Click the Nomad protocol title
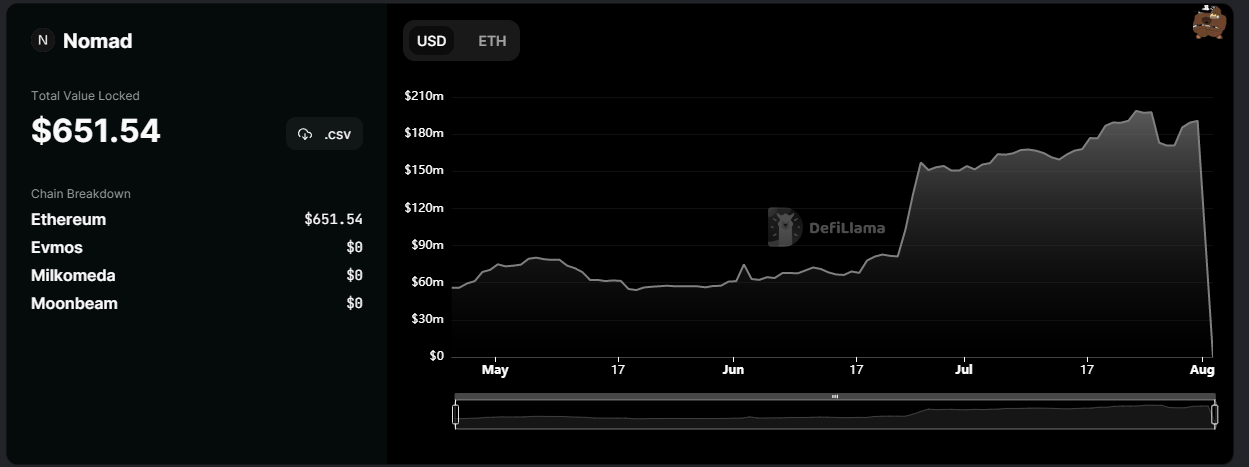This screenshot has height=467, width=1249. click(x=98, y=41)
